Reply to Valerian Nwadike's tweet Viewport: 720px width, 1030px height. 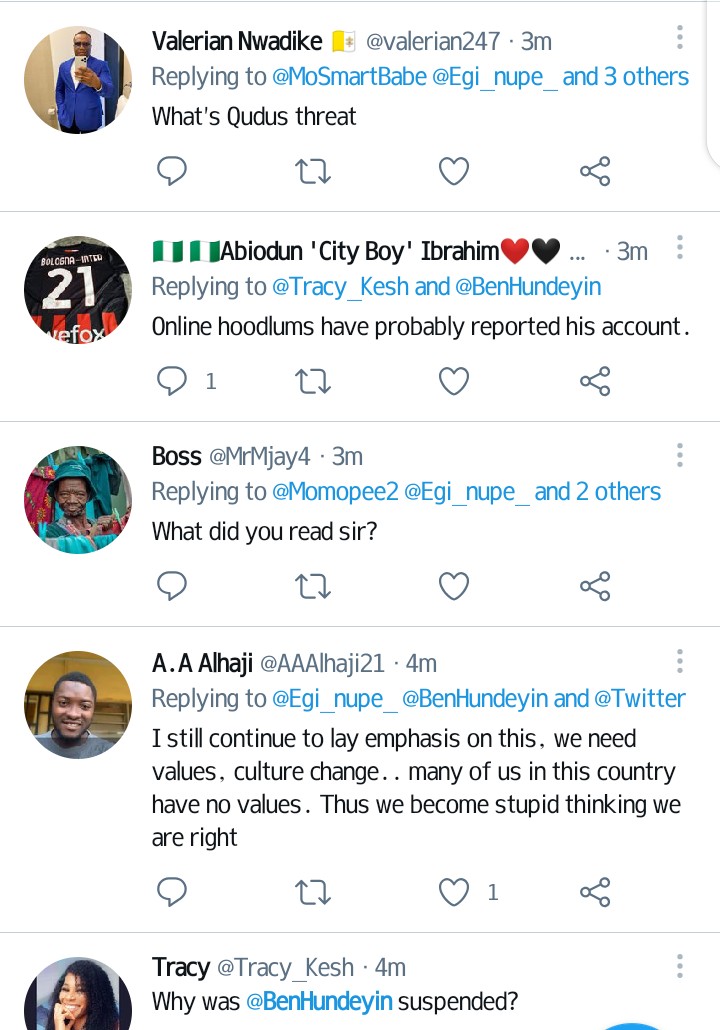pos(172,172)
